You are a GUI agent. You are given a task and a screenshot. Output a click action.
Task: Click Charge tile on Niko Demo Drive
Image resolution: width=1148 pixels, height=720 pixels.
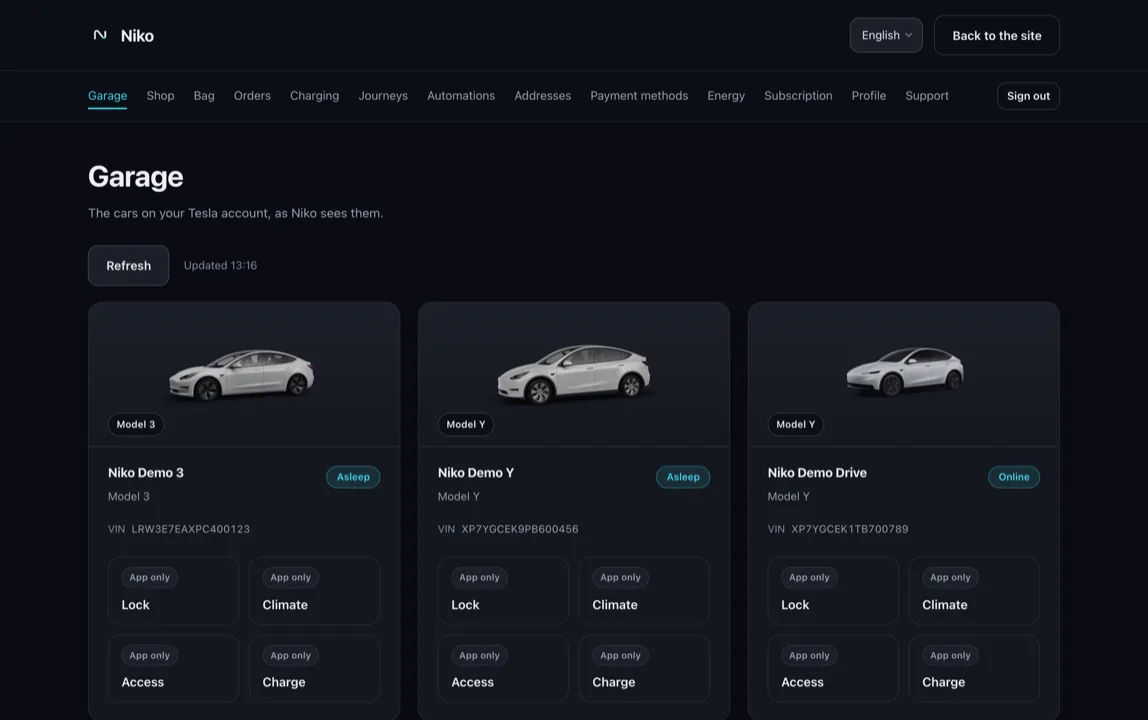[974, 669]
